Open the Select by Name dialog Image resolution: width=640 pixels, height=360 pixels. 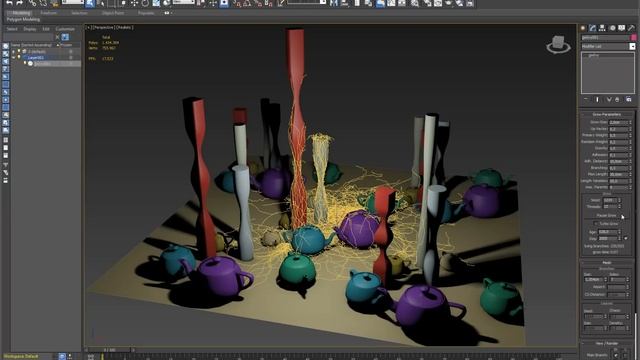click(100, 4)
